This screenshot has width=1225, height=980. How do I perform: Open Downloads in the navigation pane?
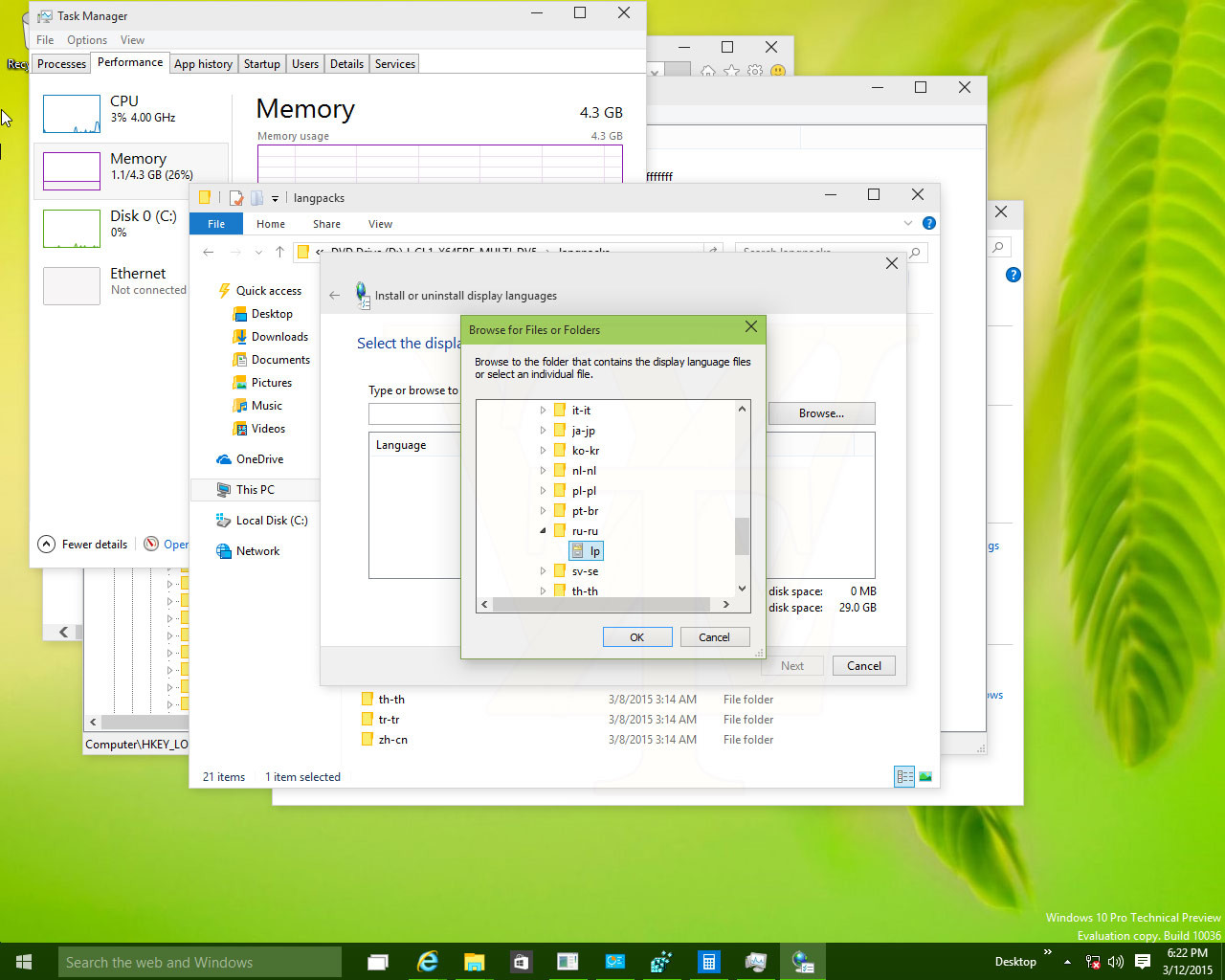271,337
